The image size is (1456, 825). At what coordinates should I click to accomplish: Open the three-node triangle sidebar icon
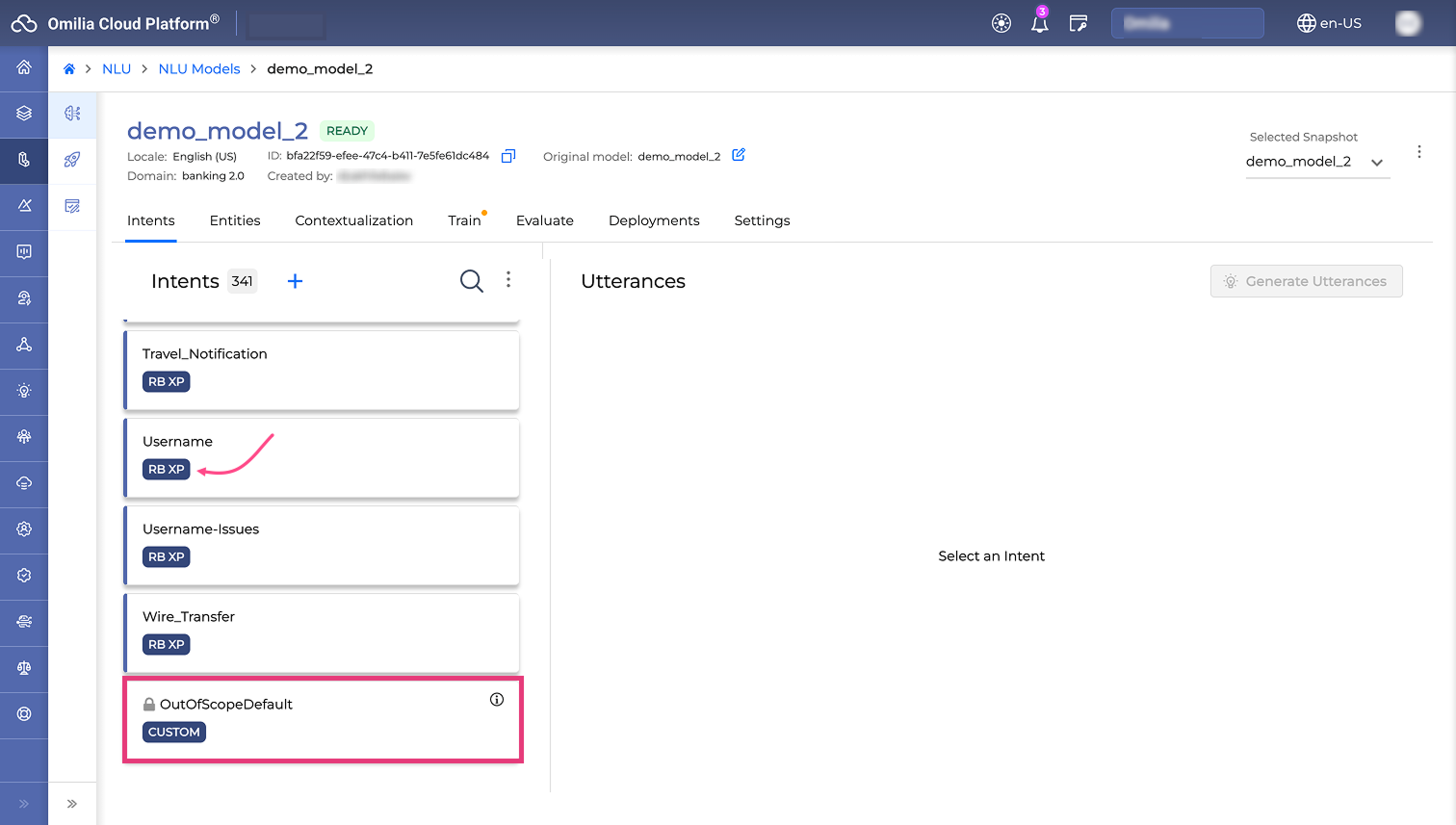tap(24, 344)
